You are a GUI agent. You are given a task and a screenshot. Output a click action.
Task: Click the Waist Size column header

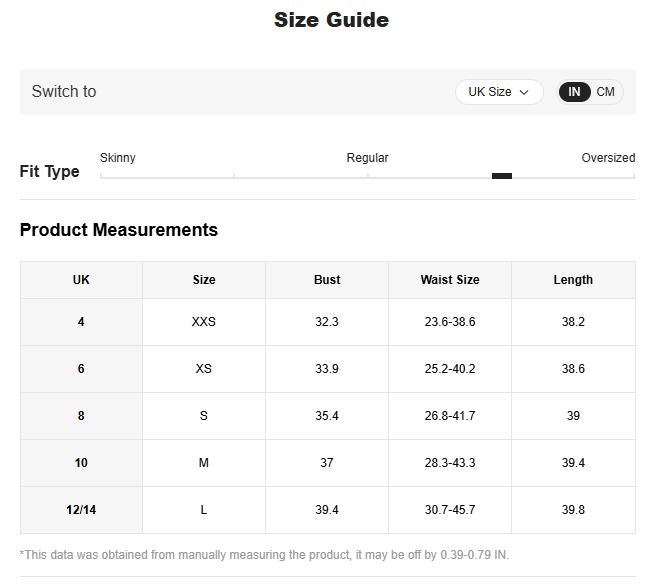pyautogui.click(x=449, y=280)
